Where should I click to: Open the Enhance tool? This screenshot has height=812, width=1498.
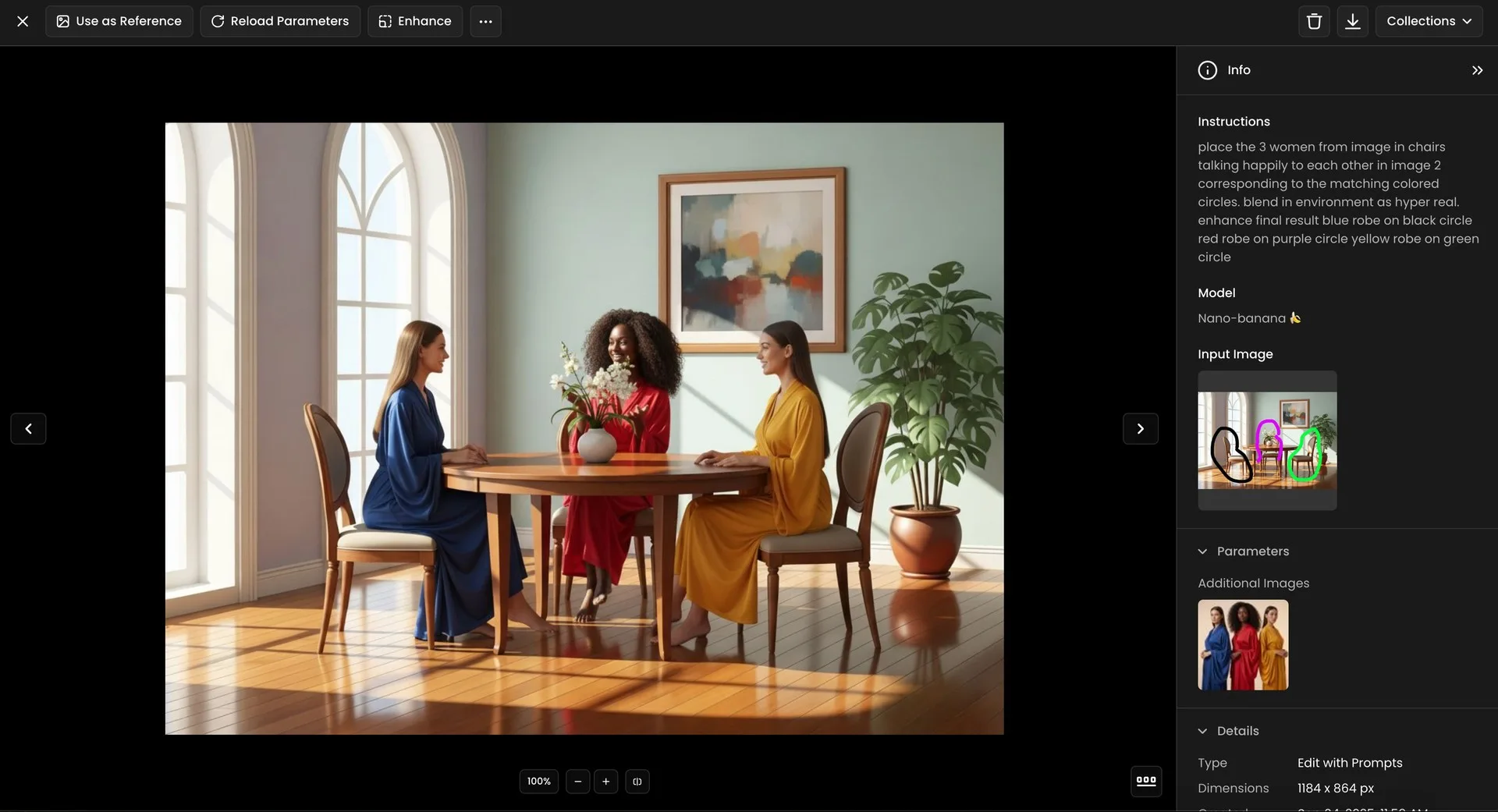coord(385,21)
